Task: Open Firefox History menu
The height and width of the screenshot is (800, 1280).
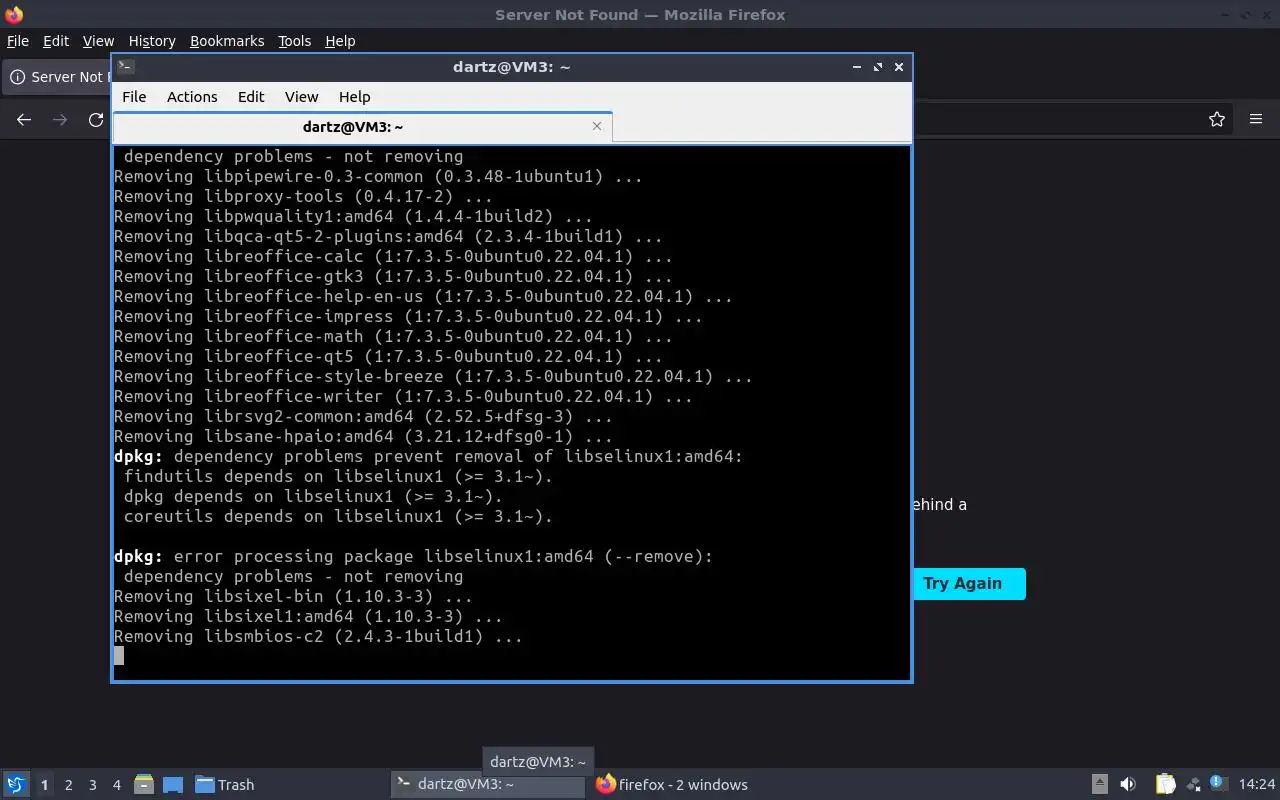Action: (x=152, y=41)
